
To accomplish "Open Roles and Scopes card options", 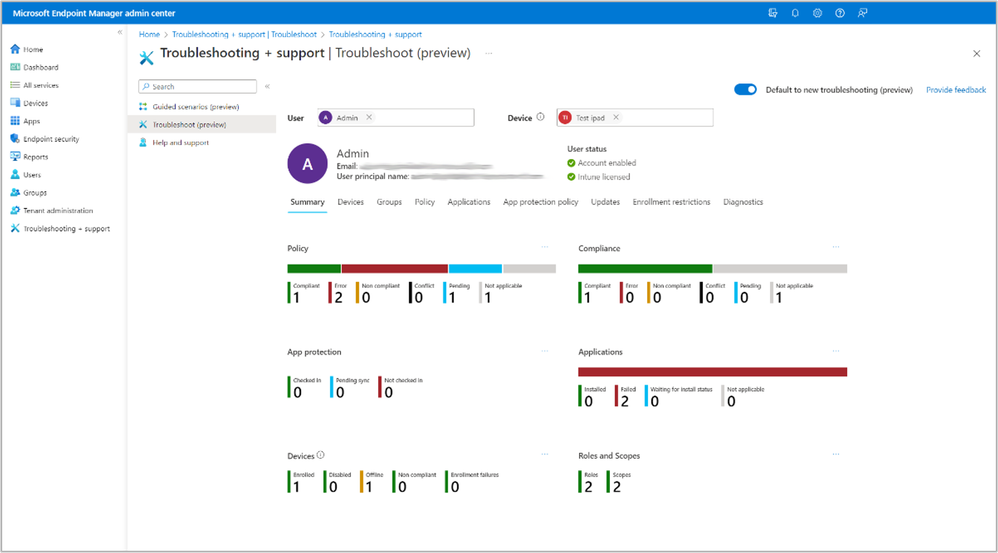I will (836, 454).
